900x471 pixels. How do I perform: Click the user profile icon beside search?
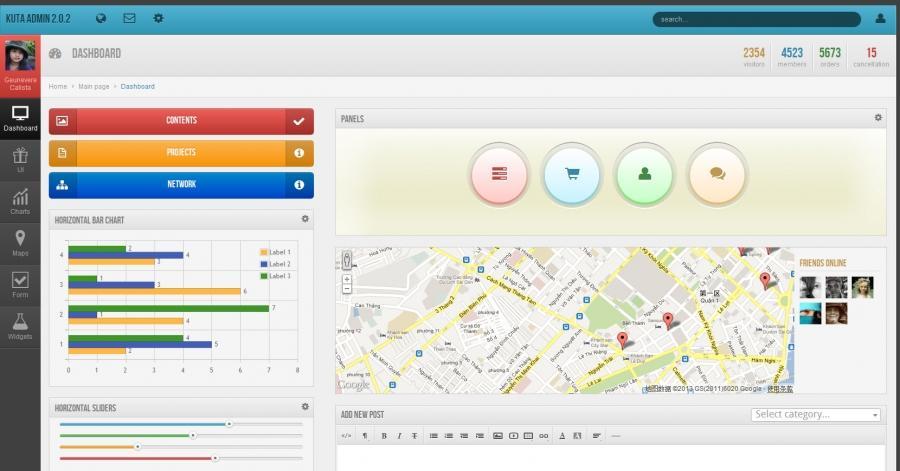coord(880,18)
